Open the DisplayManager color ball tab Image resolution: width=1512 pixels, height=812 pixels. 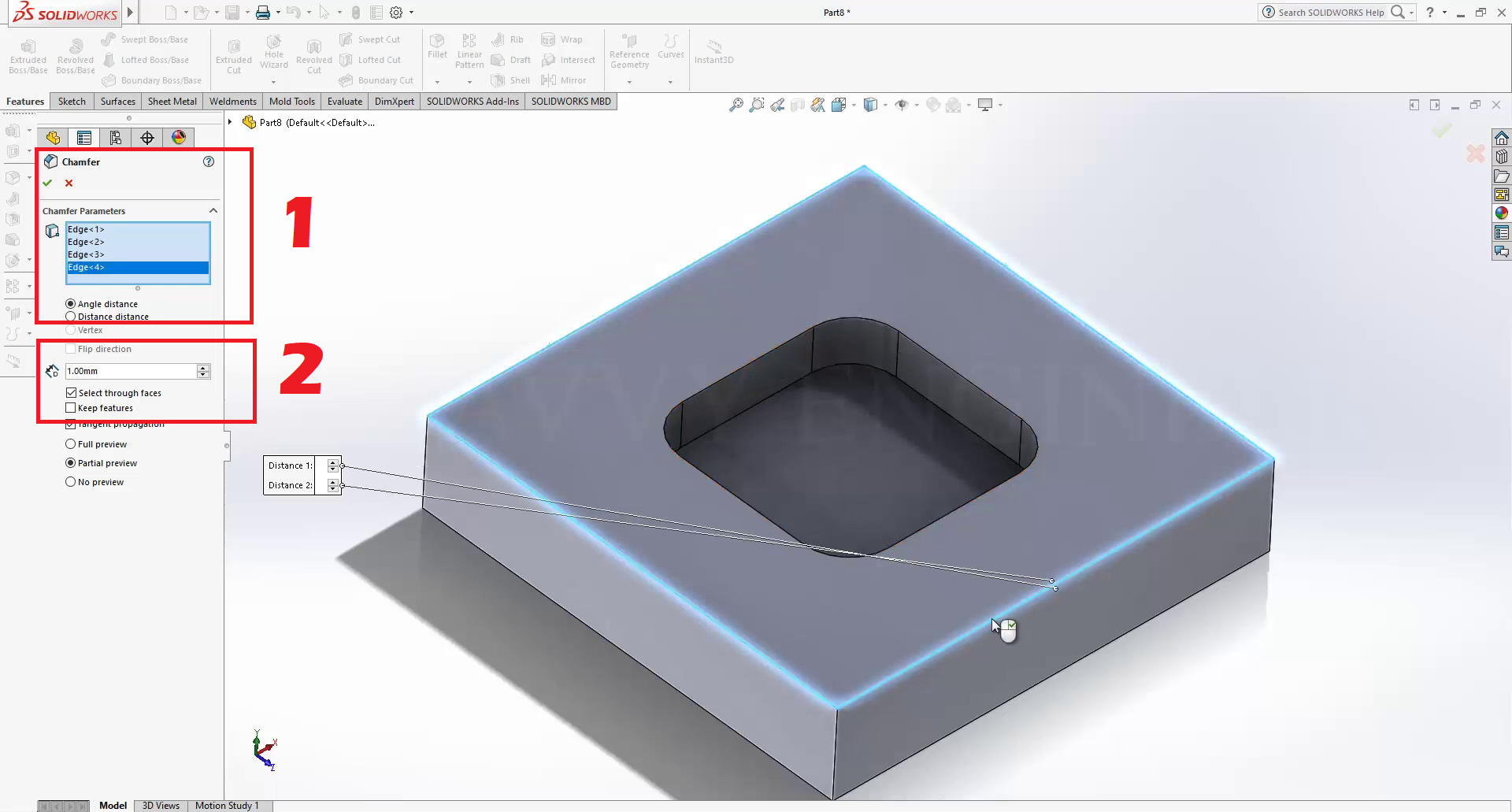[179, 138]
